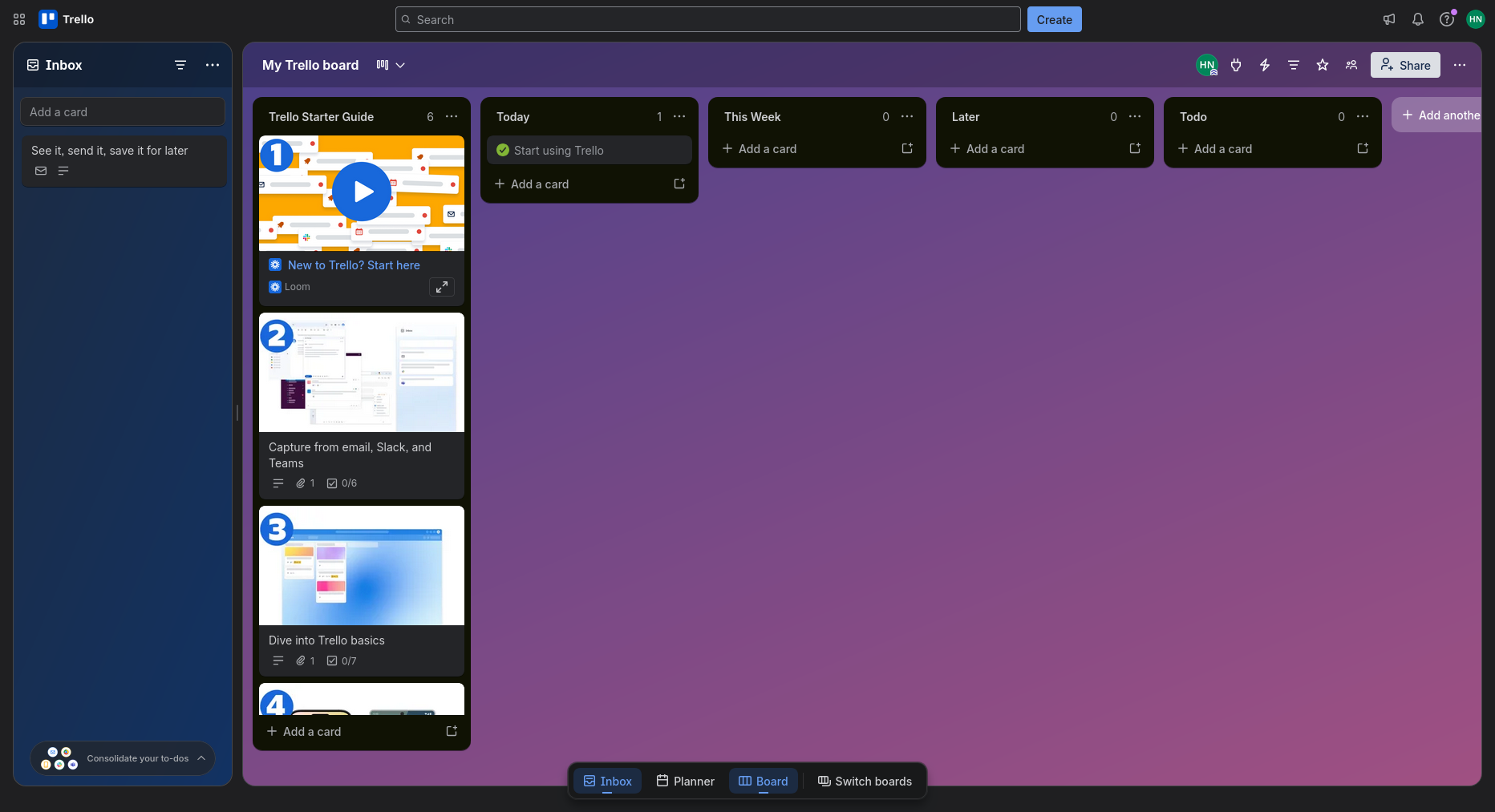The height and width of the screenshot is (812, 1495).
Task: Click HN board member avatar
Action: click(x=1207, y=65)
